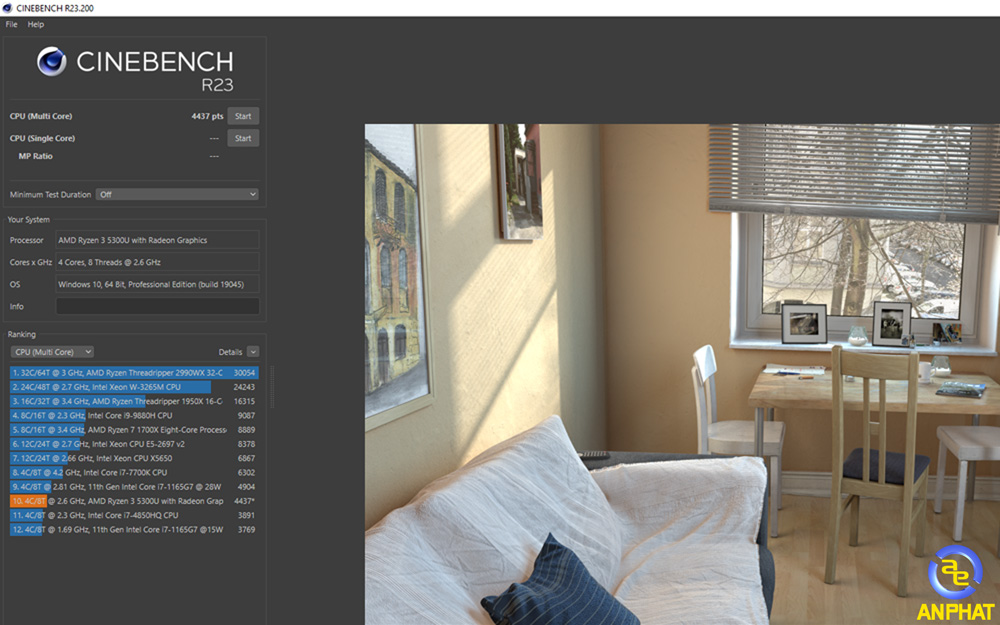This screenshot has width=1000, height=625.
Task: Click the 4437 pts Multi Core score
Action: 207,116
